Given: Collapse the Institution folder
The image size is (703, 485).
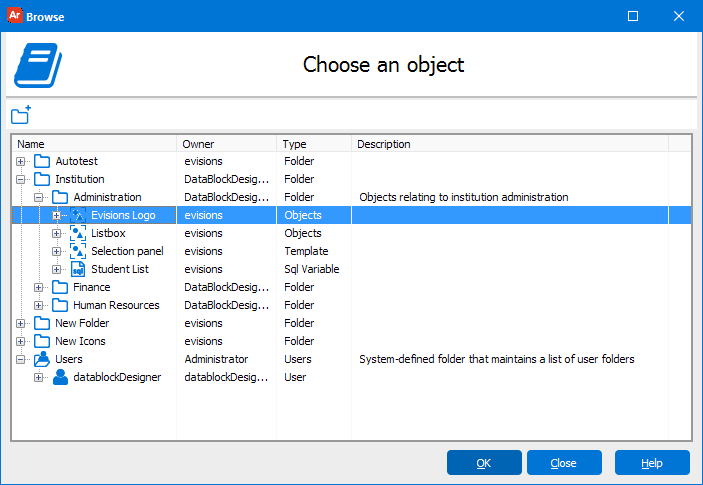Looking at the screenshot, I should (x=21, y=179).
